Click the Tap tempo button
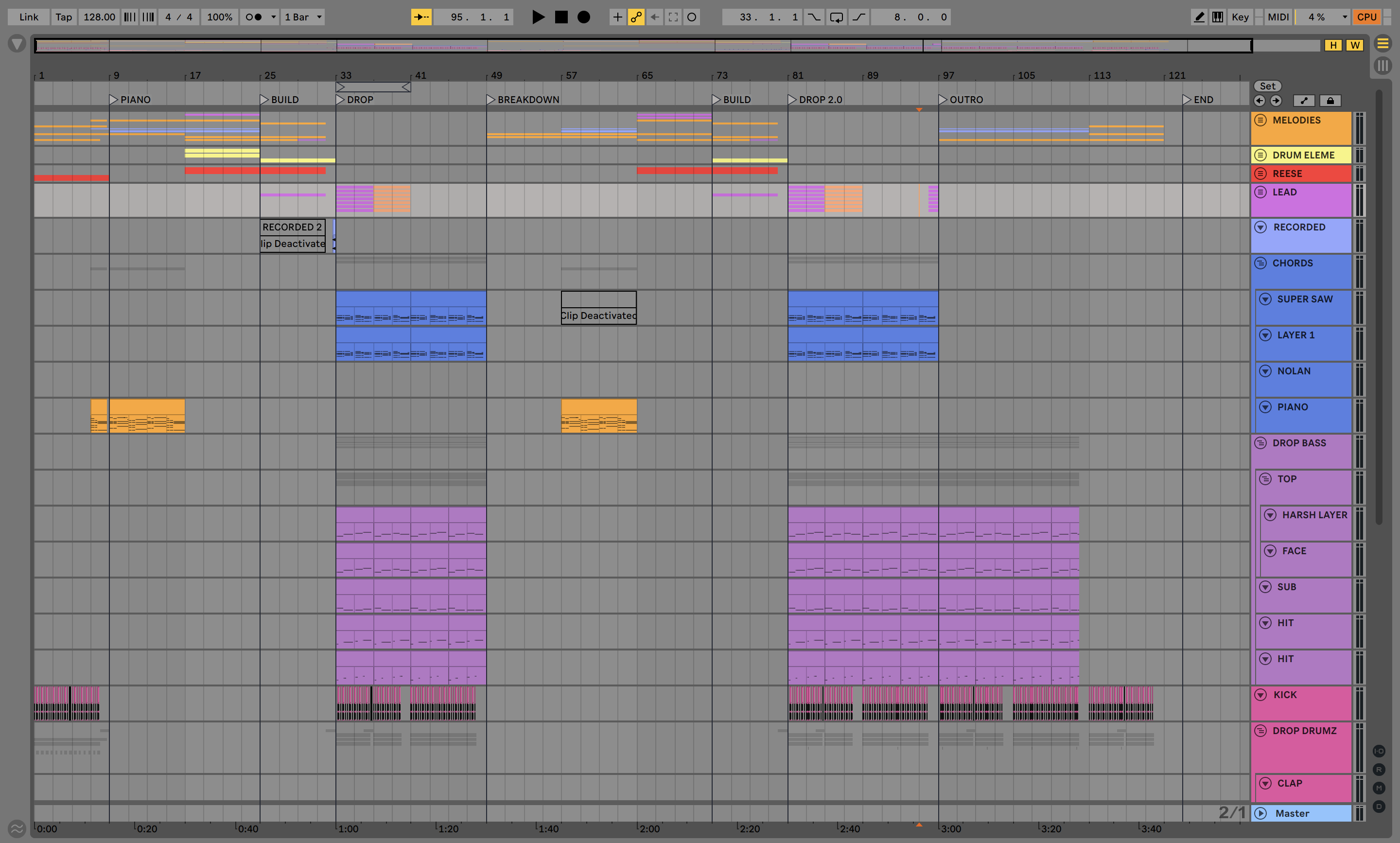Viewport: 1400px width, 843px height. [x=64, y=17]
